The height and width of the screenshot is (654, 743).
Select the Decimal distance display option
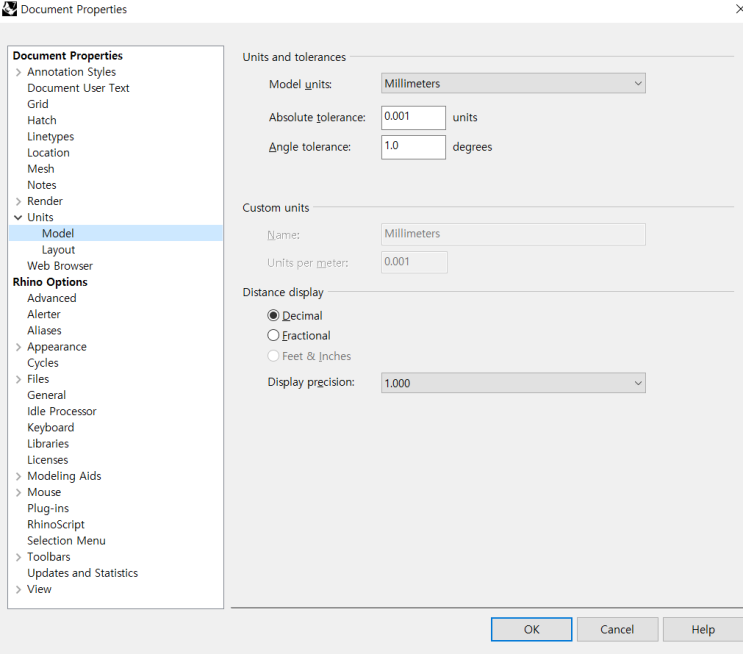pyautogui.click(x=274, y=316)
